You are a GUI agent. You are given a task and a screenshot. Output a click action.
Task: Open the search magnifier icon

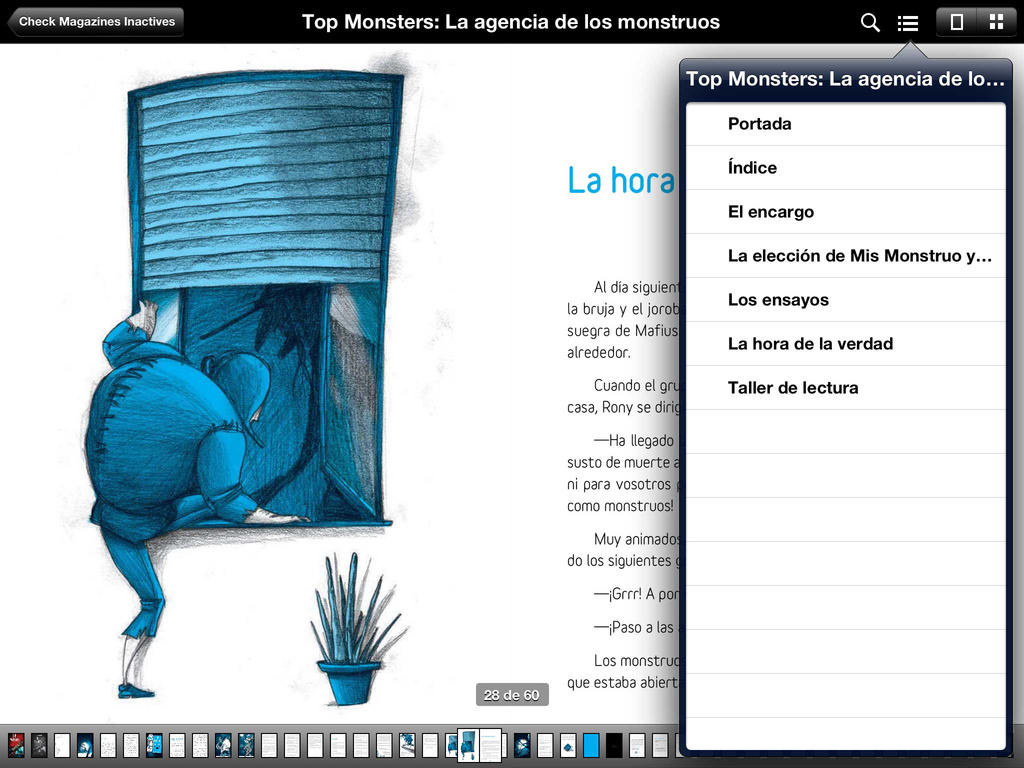point(870,22)
